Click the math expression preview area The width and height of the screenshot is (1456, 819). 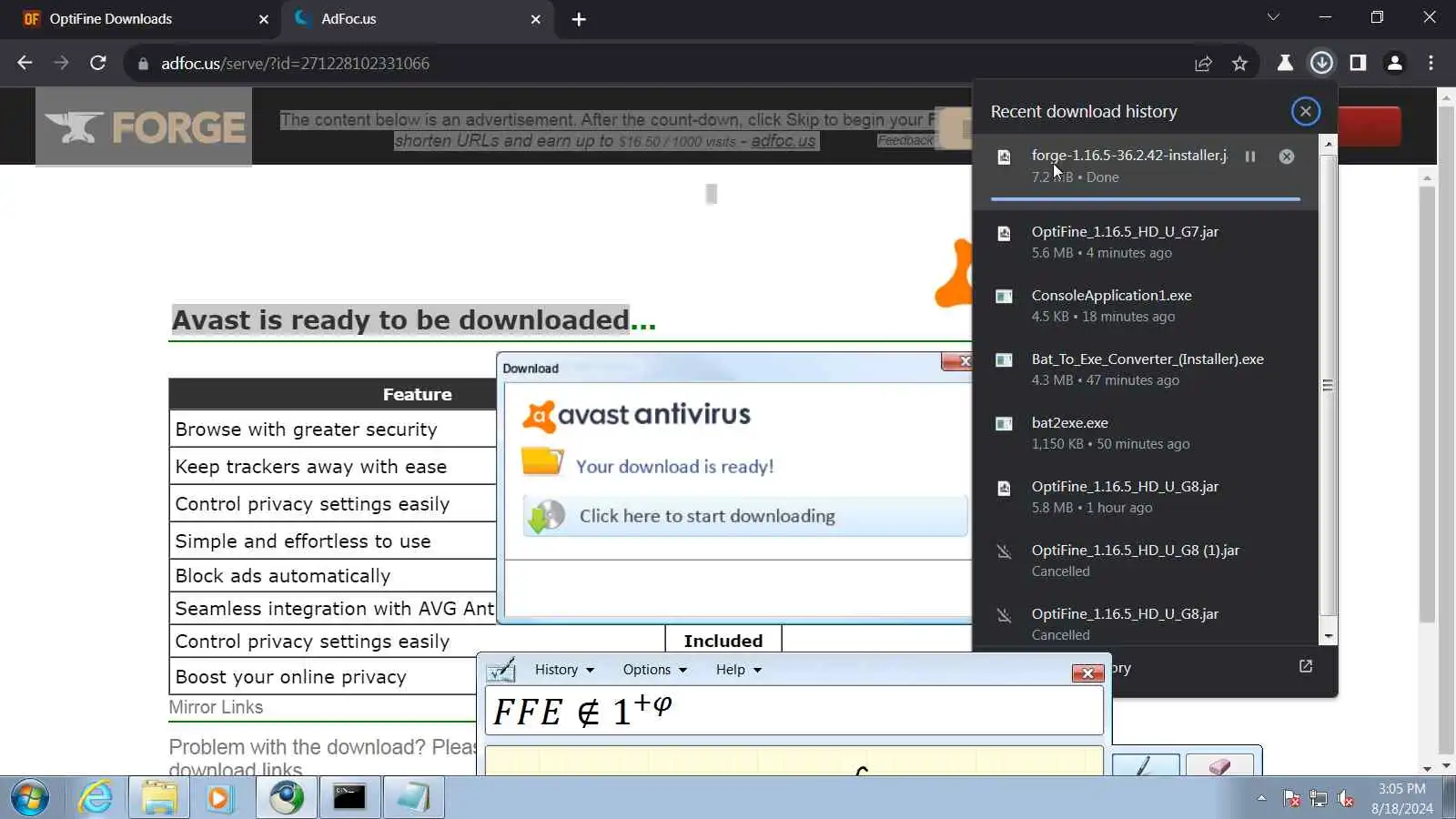point(794,711)
